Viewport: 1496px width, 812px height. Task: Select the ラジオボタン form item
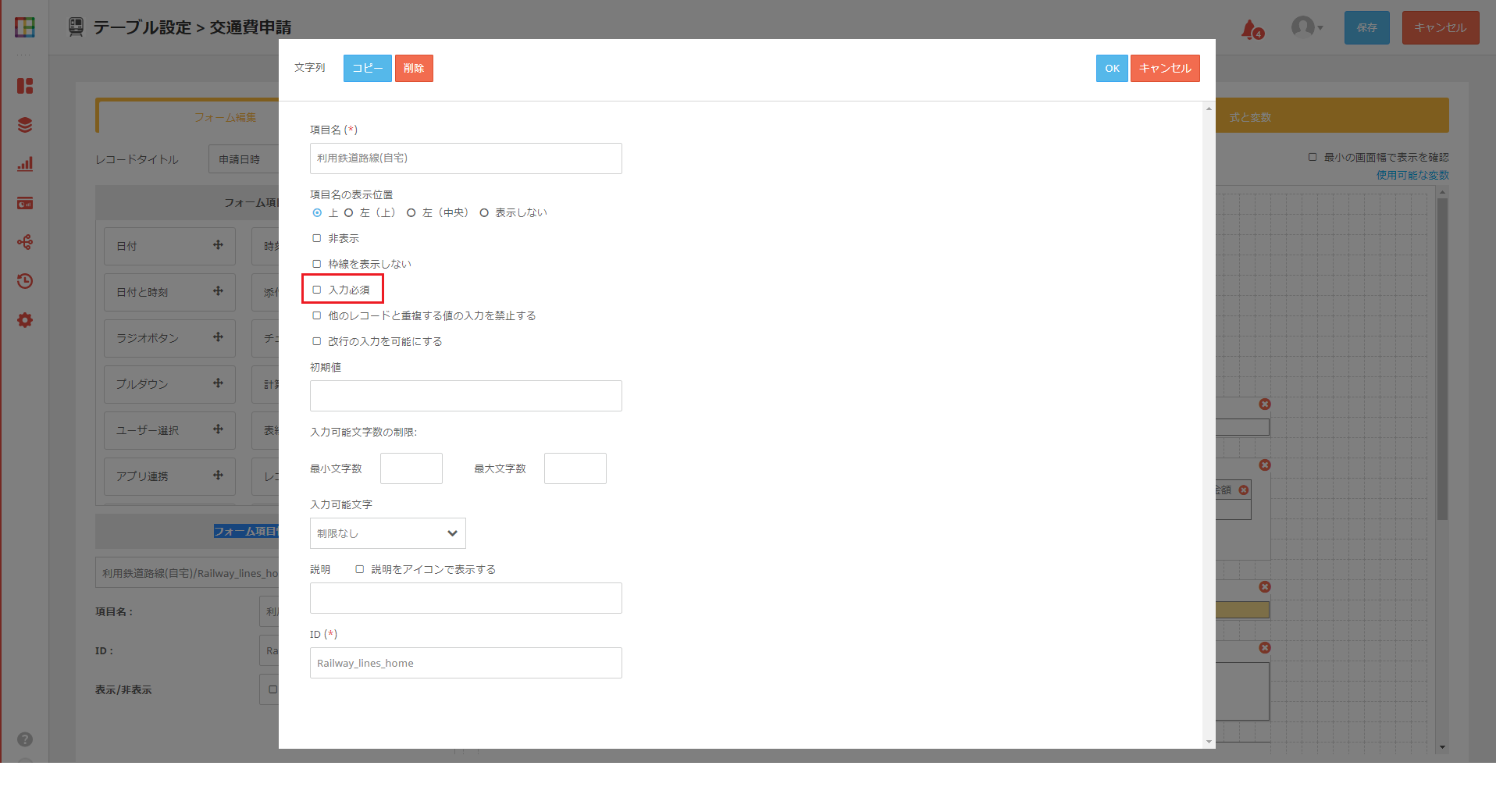pyautogui.click(x=170, y=339)
